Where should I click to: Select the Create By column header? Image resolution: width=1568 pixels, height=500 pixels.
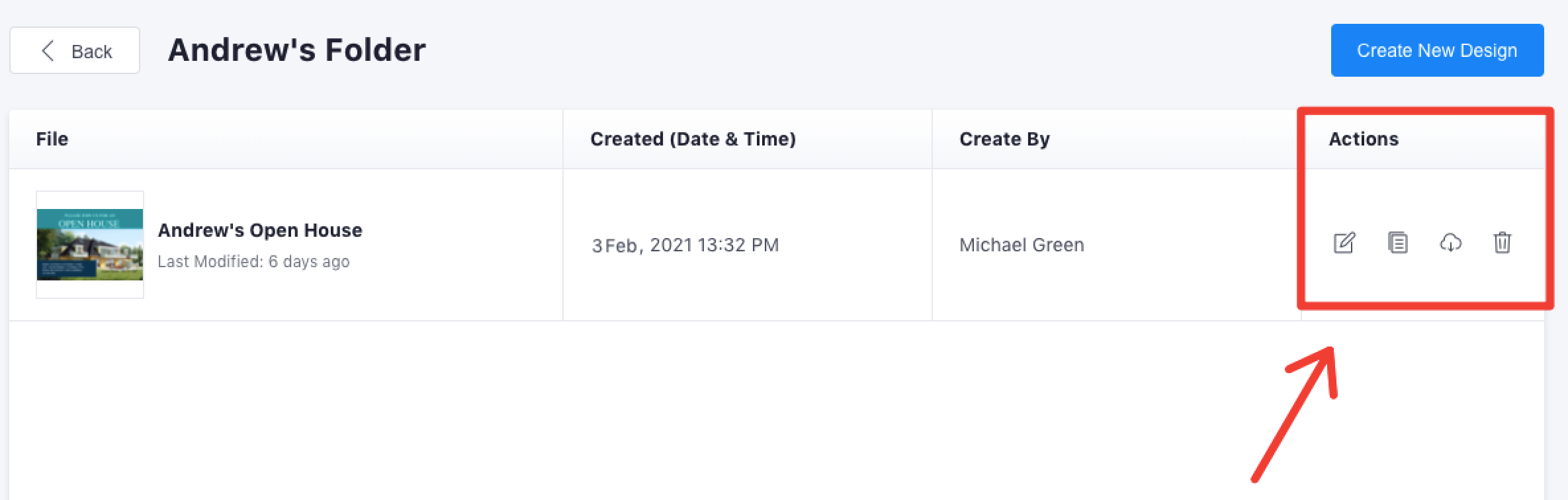tap(1004, 139)
